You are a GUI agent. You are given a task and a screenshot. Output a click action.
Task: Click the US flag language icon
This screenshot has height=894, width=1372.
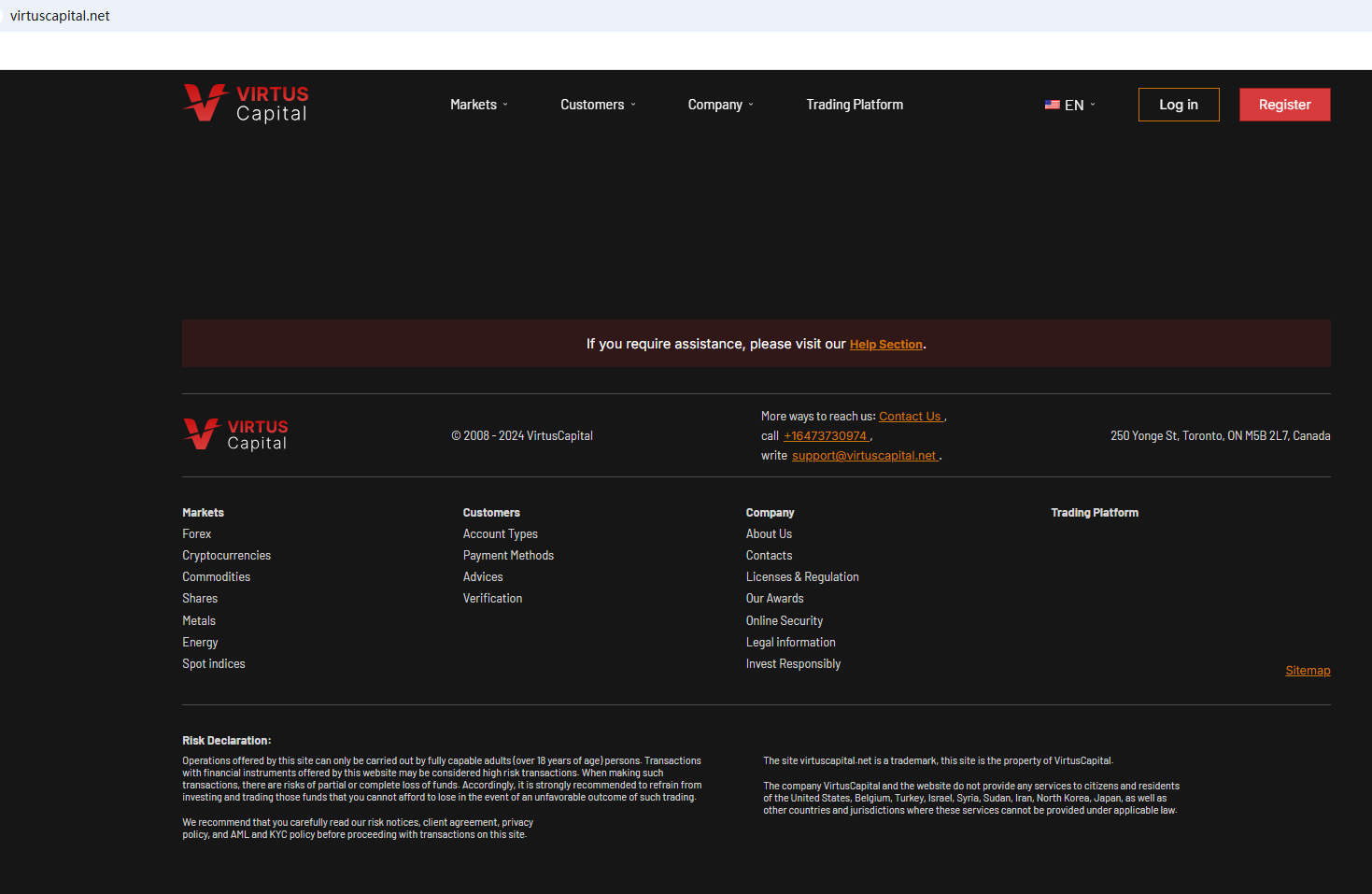tap(1052, 105)
